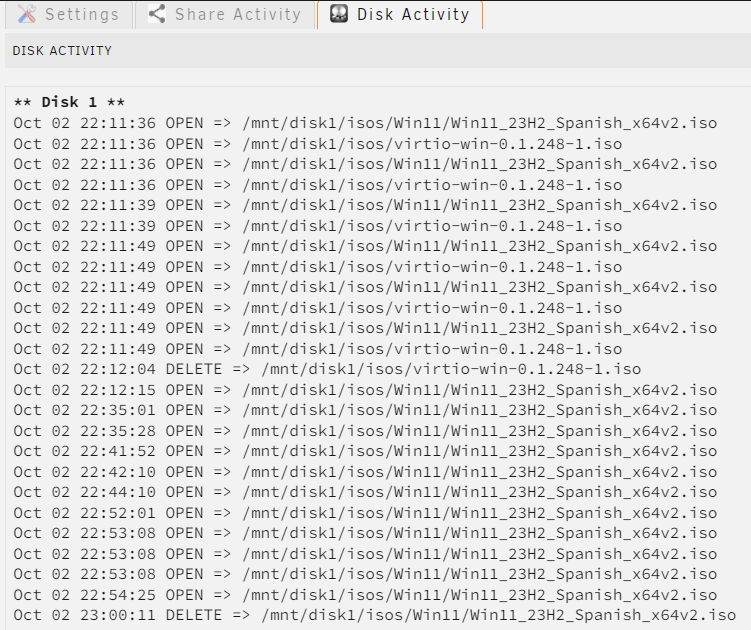Select the 22:44:10 OPEN log line
The image size is (751, 630).
coord(365,492)
